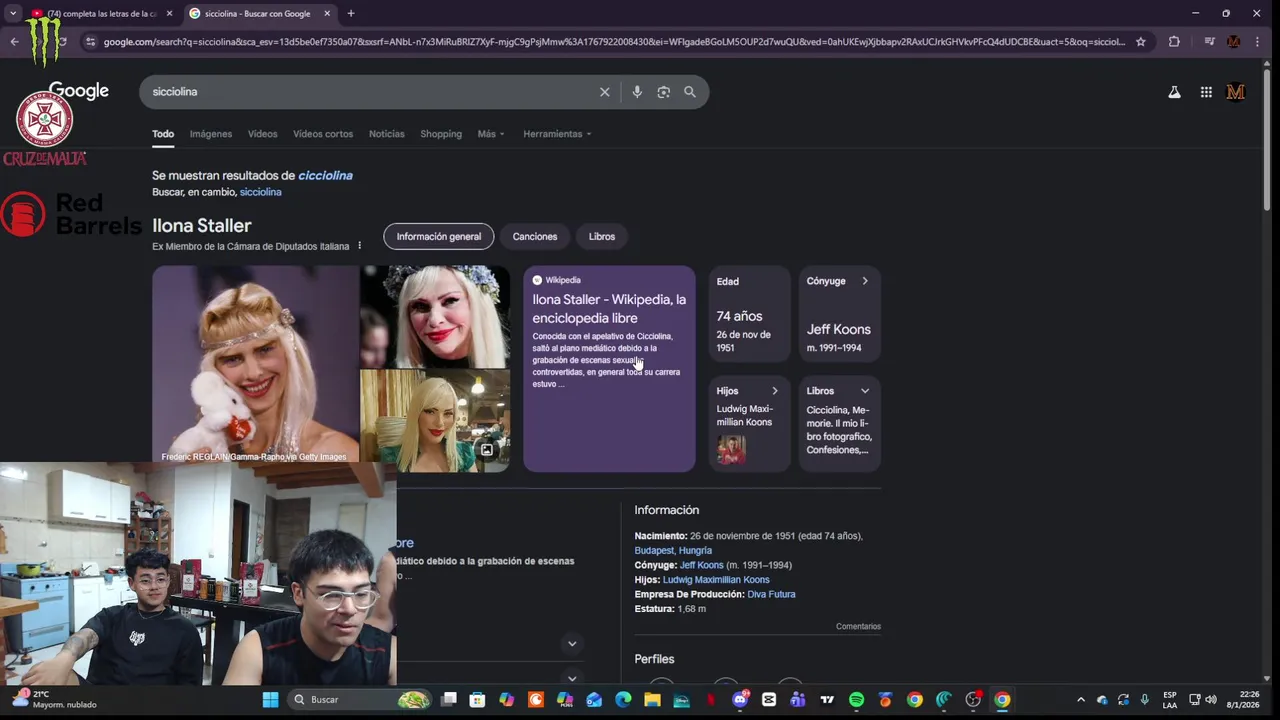The width and height of the screenshot is (1280, 720).
Task: Open the Windows Start menu
Action: coord(271,700)
